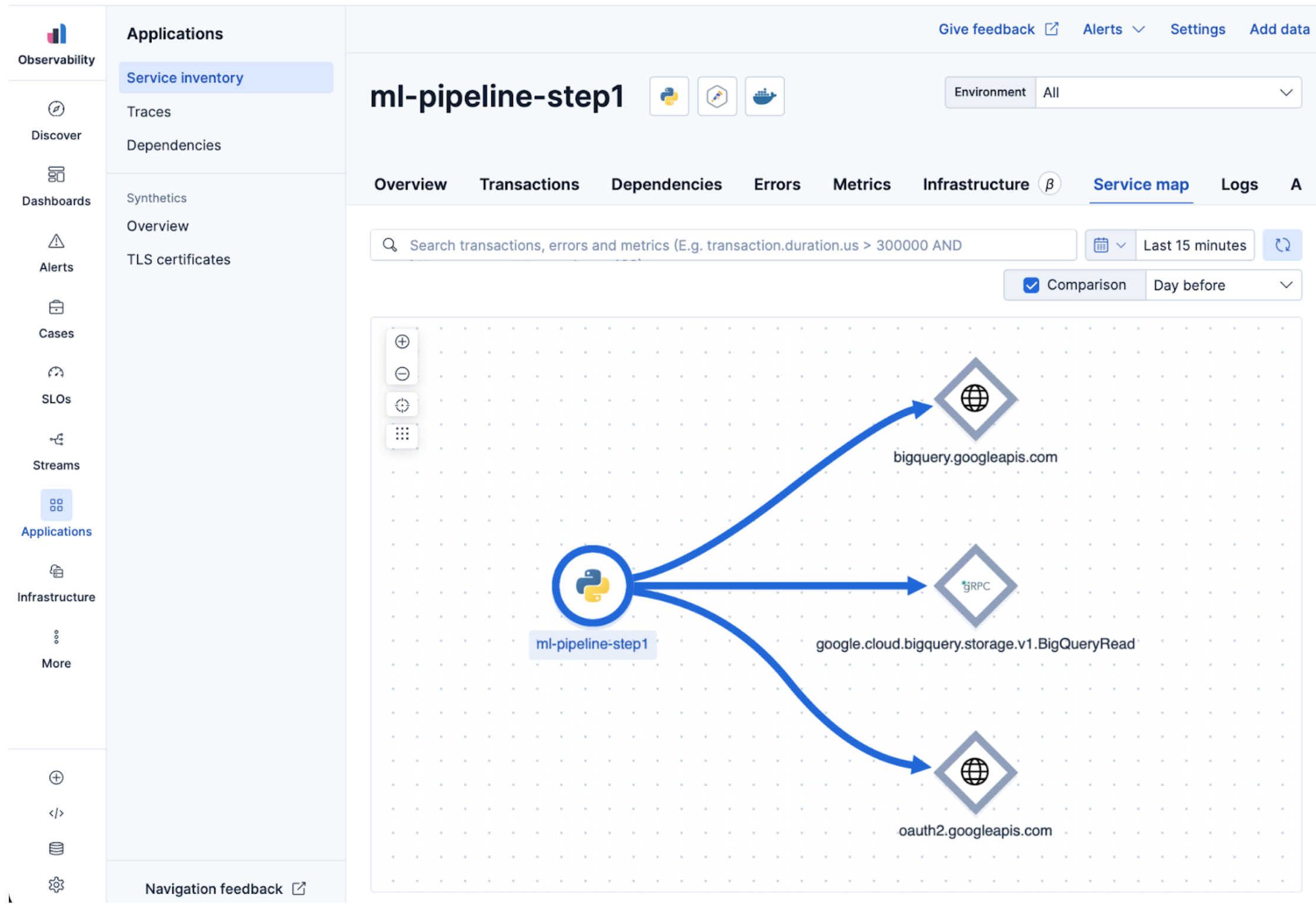The image size is (1316, 906).
Task: Zoom in on the service map
Action: pyautogui.click(x=402, y=342)
